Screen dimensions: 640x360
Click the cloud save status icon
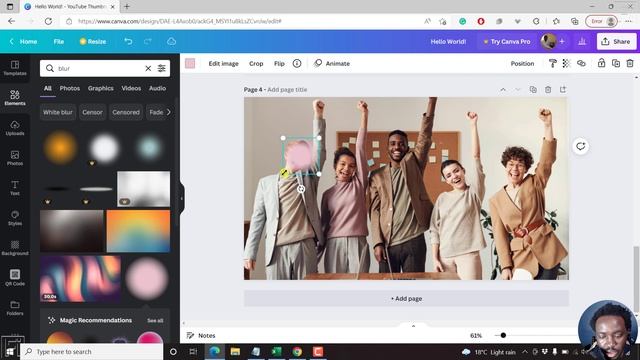pyautogui.click(x=171, y=41)
